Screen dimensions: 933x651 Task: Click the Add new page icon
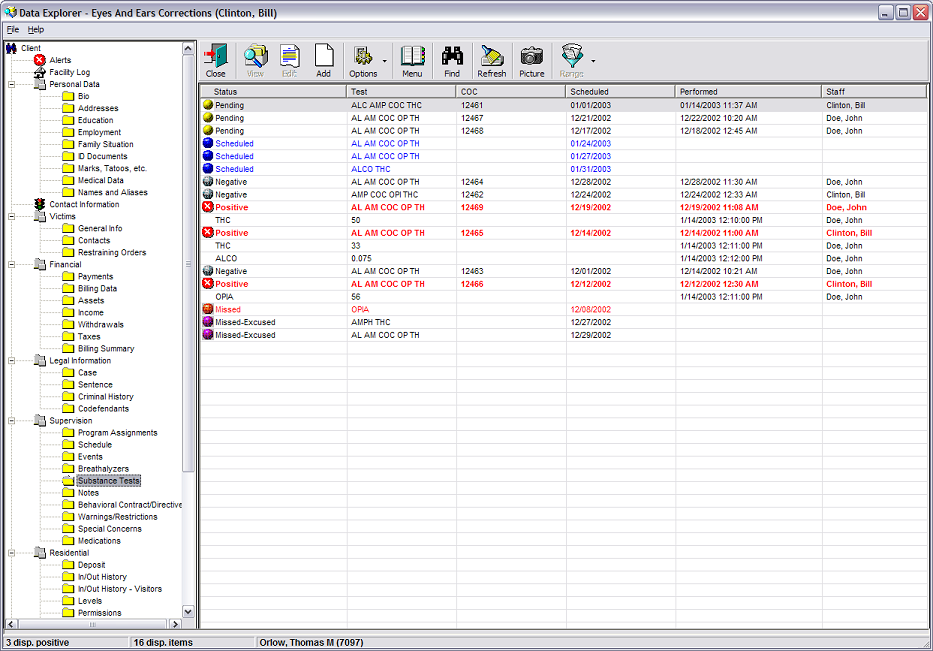pyautogui.click(x=324, y=57)
